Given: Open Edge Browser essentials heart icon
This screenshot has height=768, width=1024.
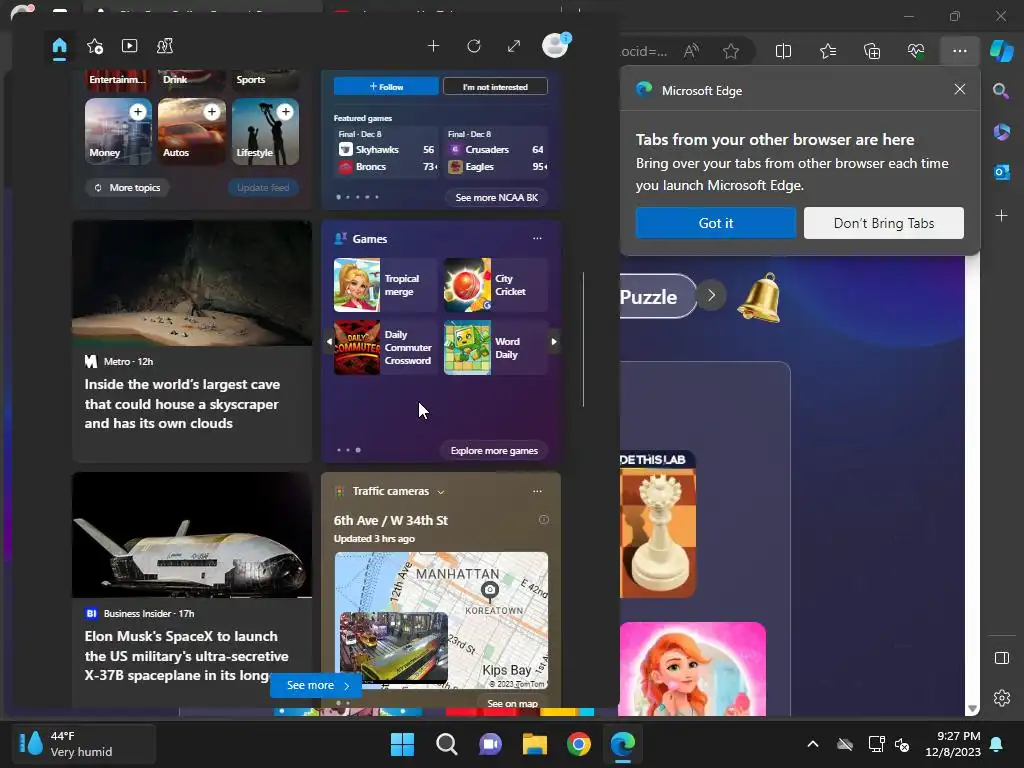Looking at the screenshot, I should pos(916,51).
